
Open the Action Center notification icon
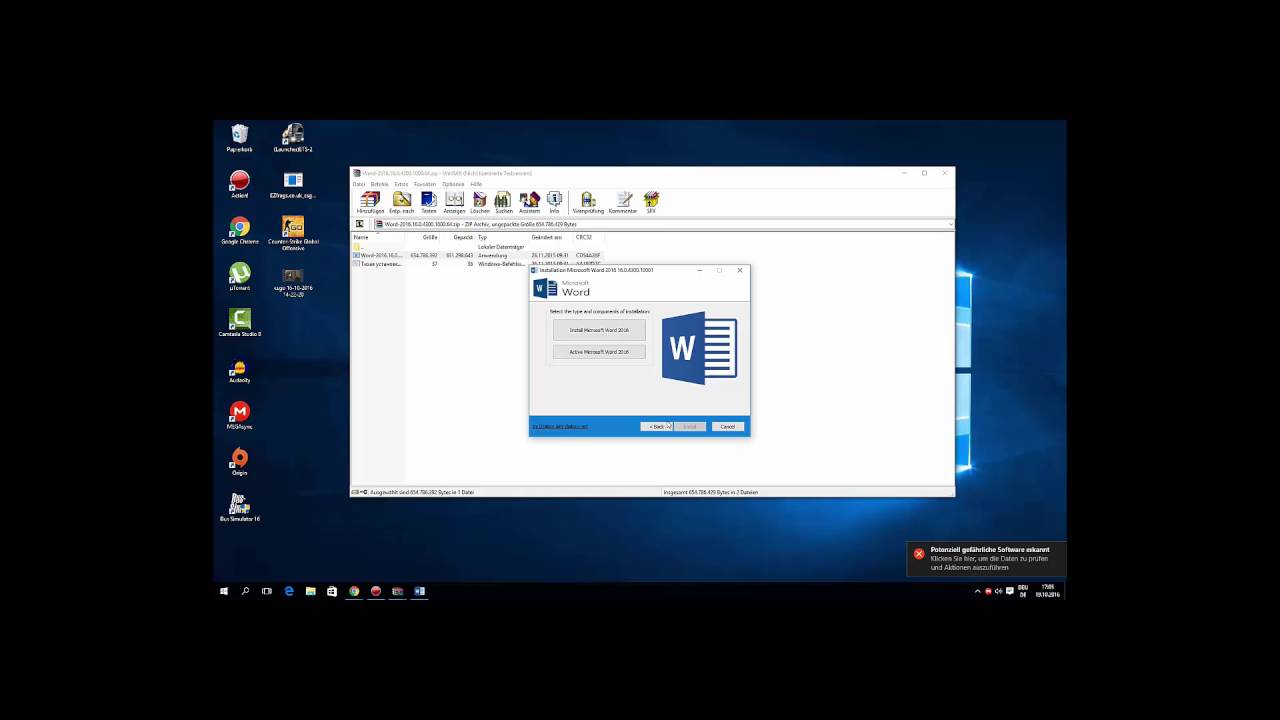pos(1008,591)
